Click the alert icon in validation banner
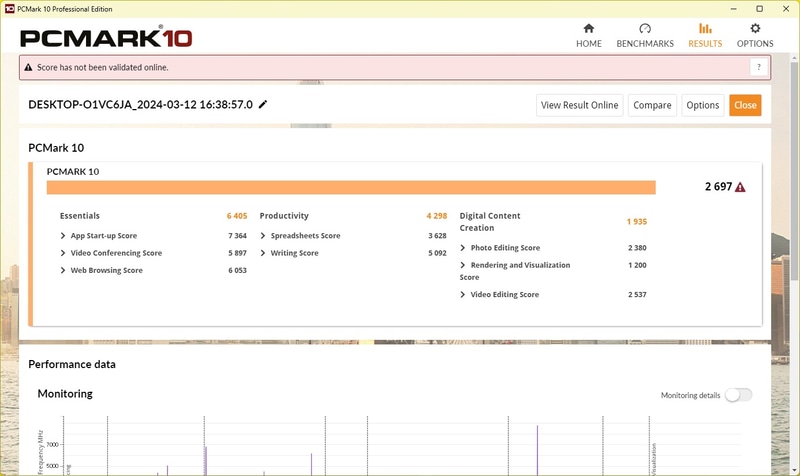The height and width of the screenshot is (476, 800). click(29, 67)
